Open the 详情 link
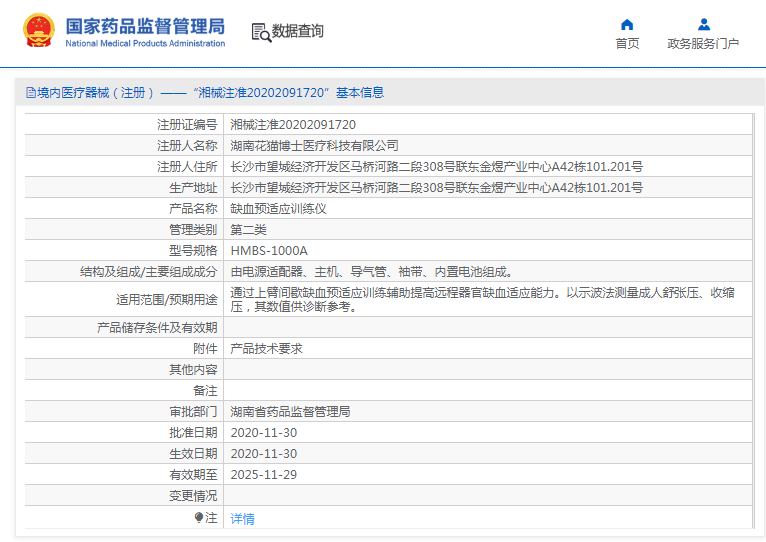Image resolution: width=766 pixels, height=542 pixels. (242, 519)
